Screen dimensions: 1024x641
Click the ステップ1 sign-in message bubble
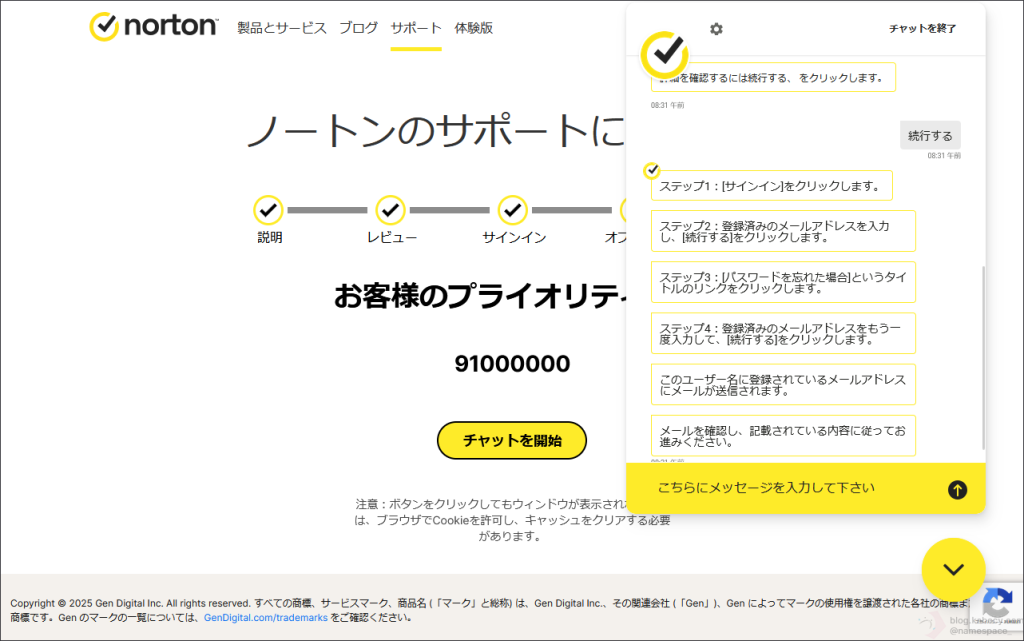coord(771,186)
